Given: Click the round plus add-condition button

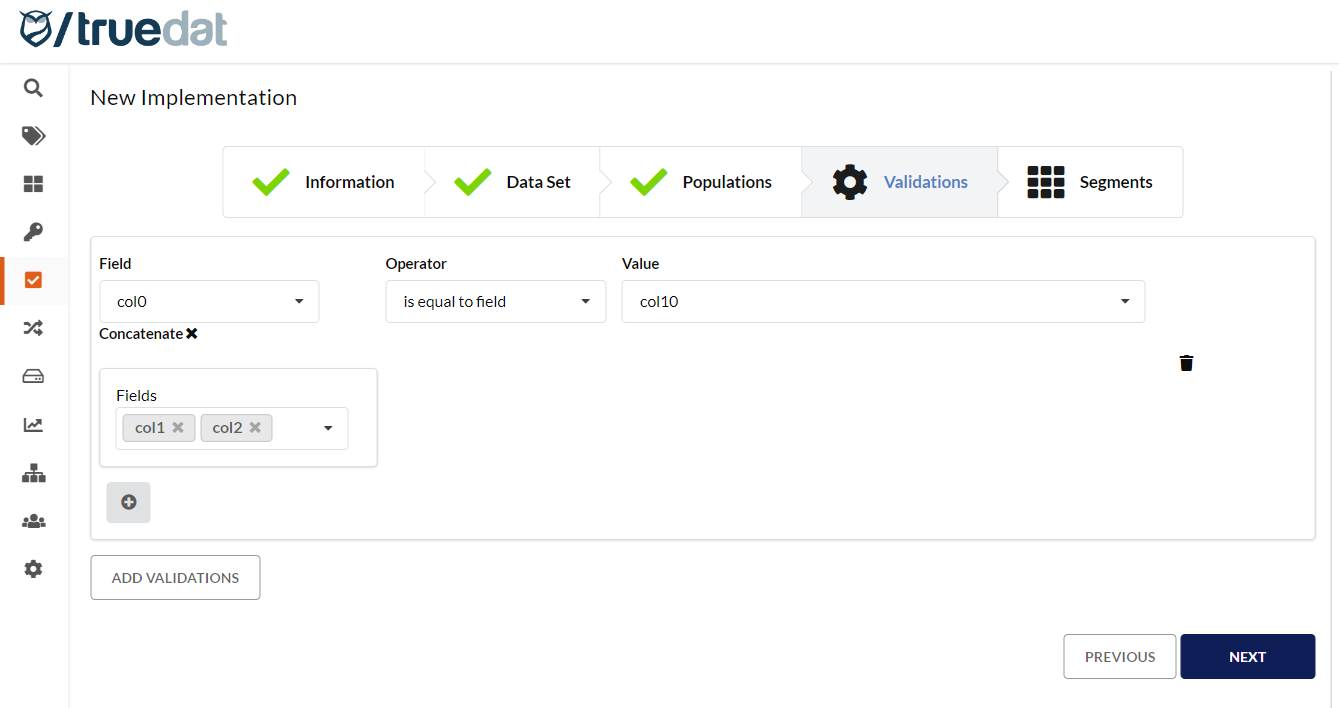Looking at the screenshot, I should (129, 503).
